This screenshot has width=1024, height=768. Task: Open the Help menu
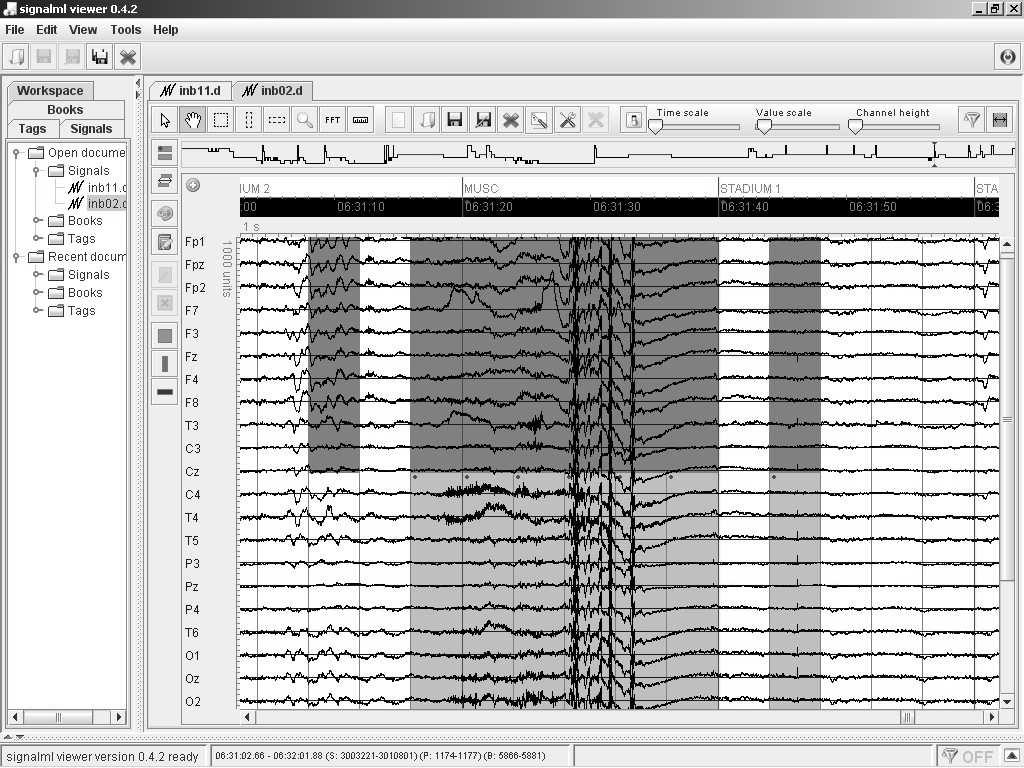coord(165,29)
